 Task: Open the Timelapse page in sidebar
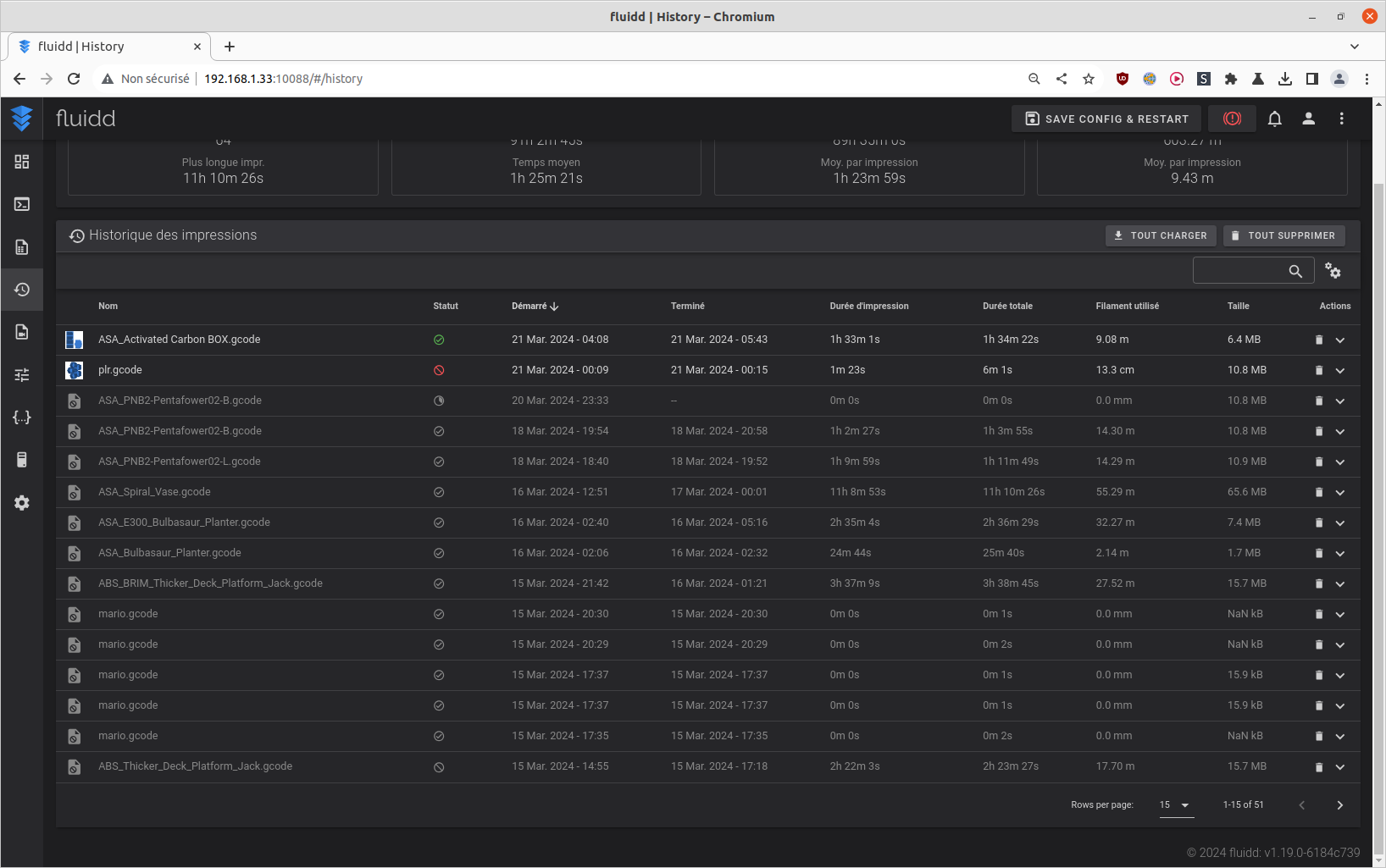pyautogui.click(x=22, y=332)
